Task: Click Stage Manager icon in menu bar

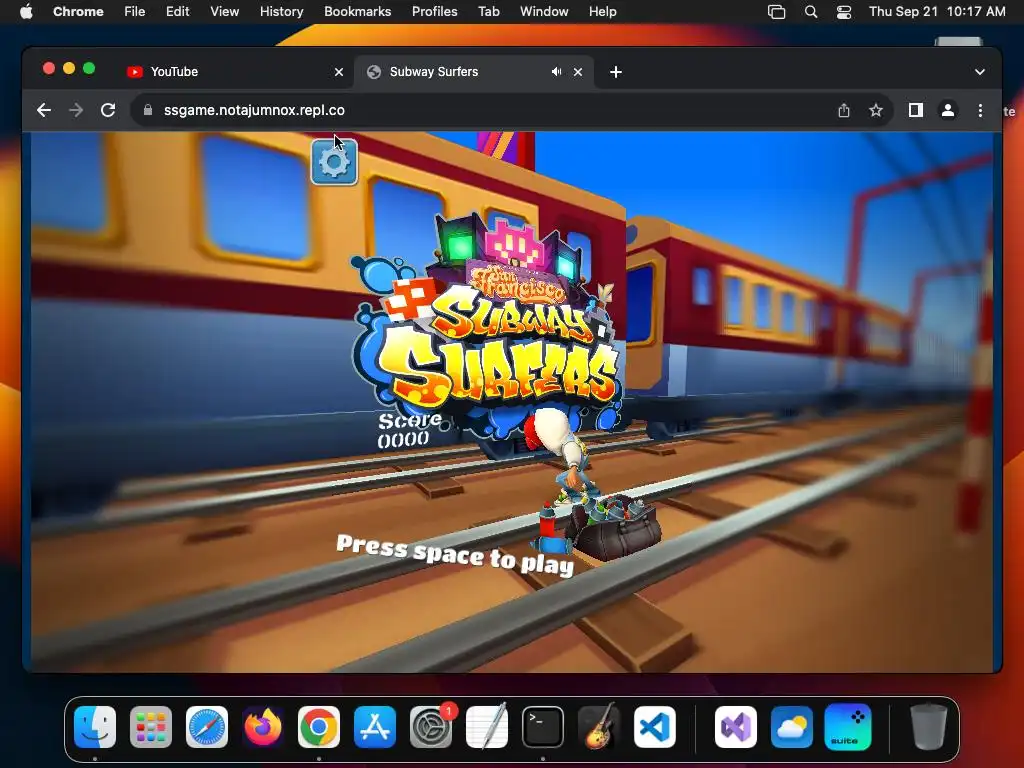Action: 776,12
